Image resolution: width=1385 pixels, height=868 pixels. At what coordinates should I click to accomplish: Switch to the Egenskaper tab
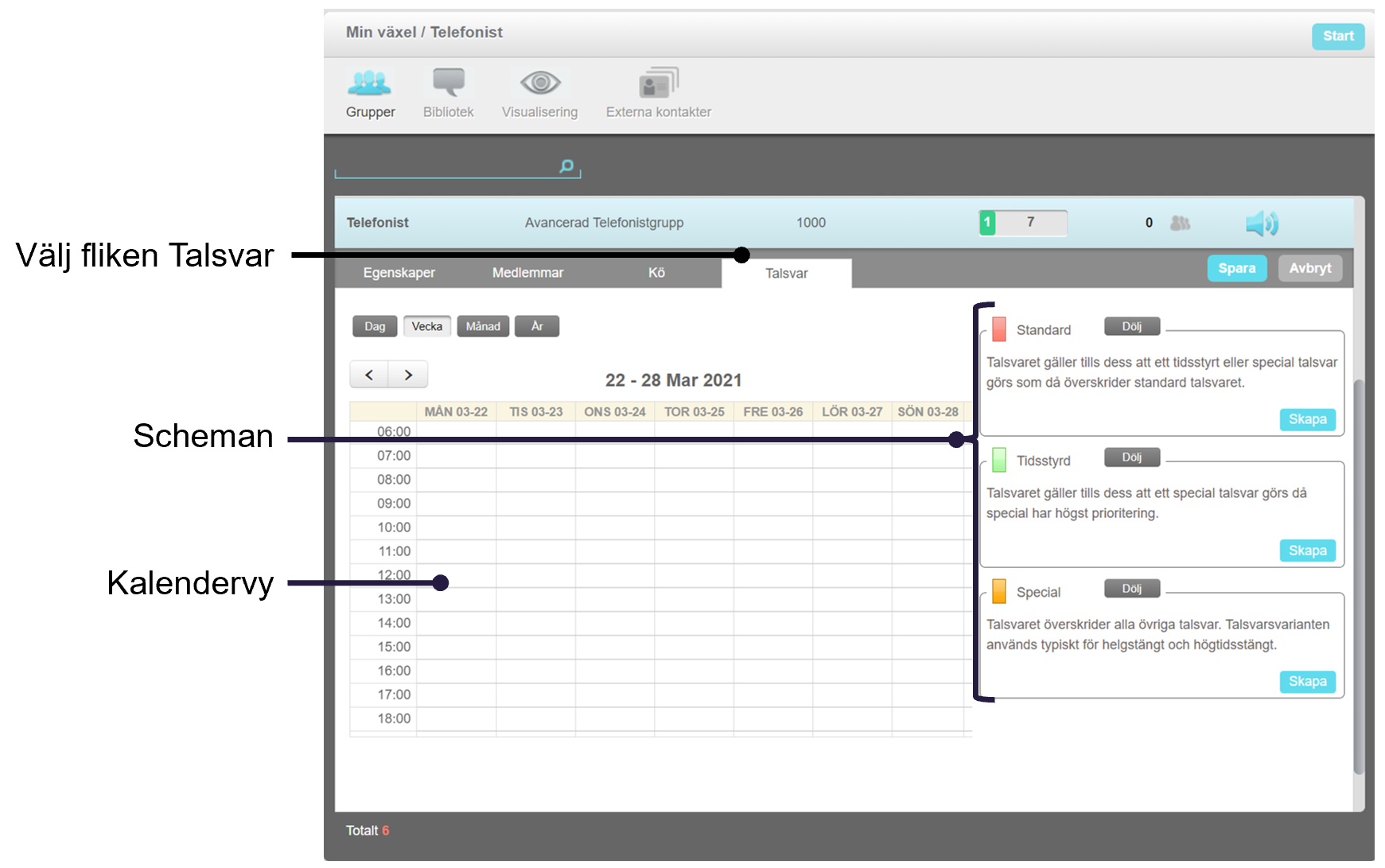coord(399,273)
